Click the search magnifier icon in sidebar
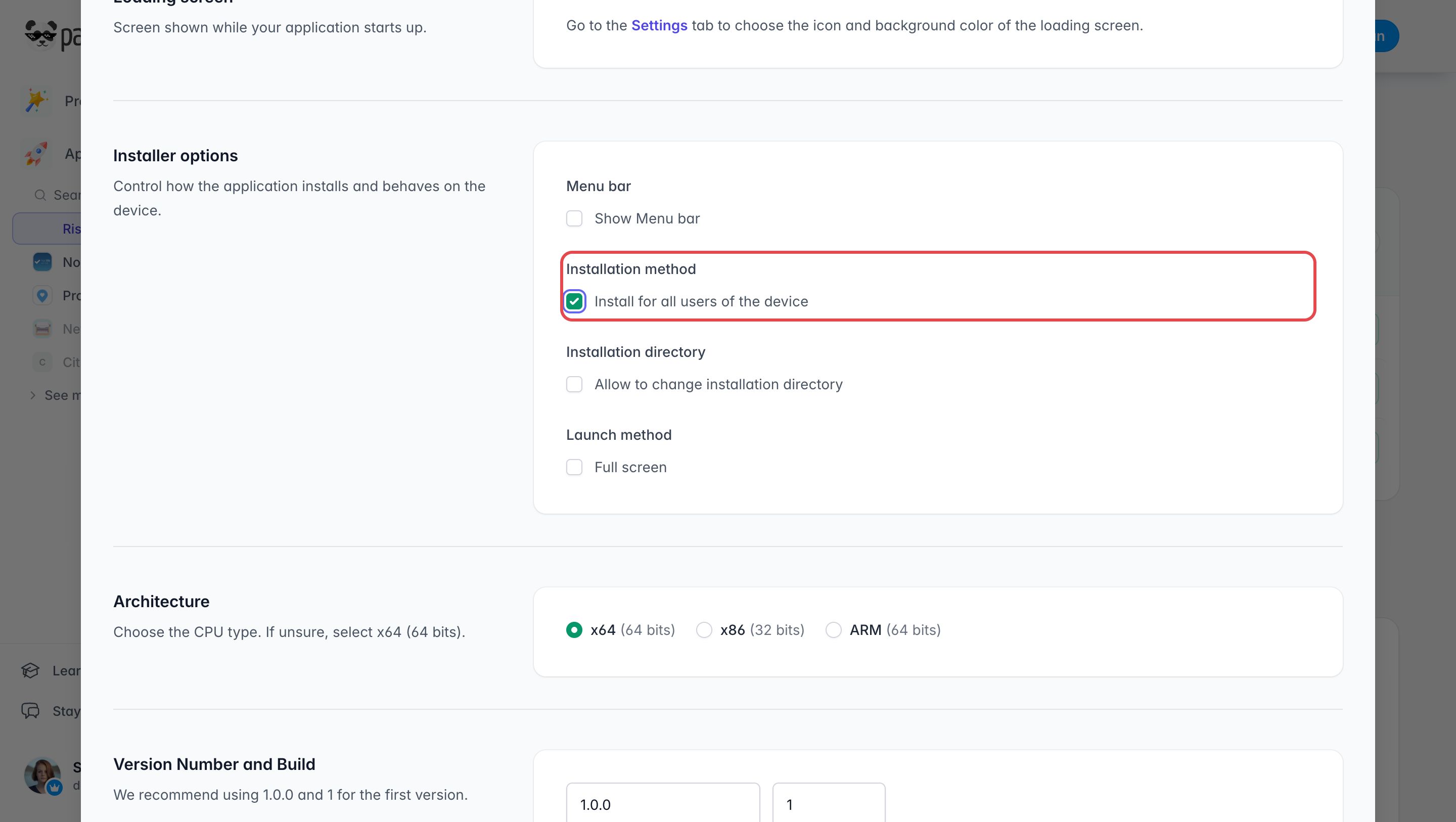 click(x=40, y=195)
